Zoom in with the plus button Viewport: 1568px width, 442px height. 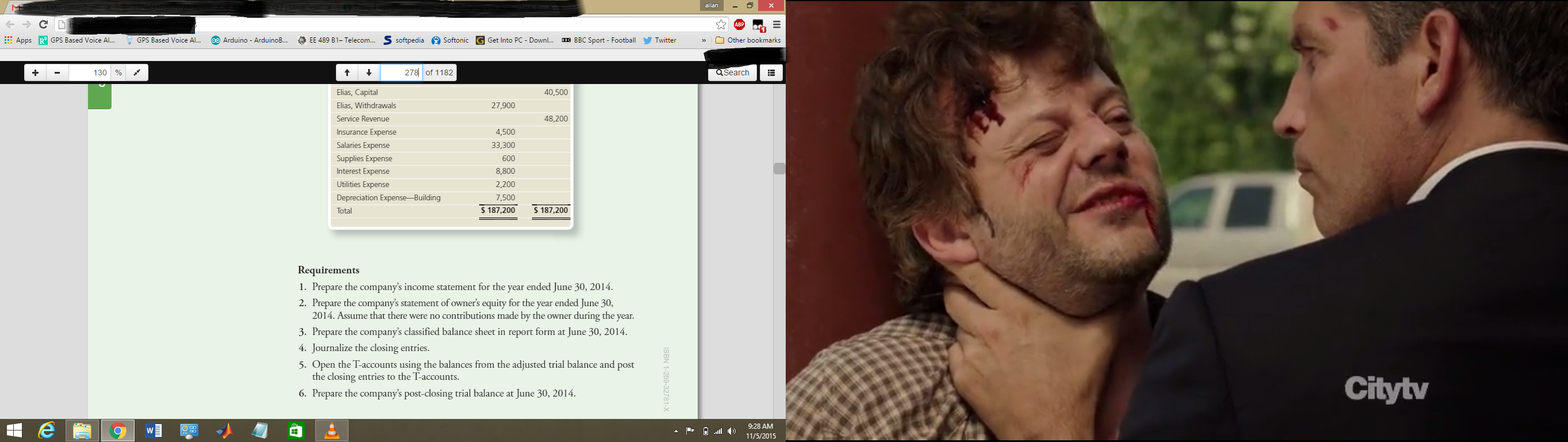pyautogui.click(x=35, y=73)
